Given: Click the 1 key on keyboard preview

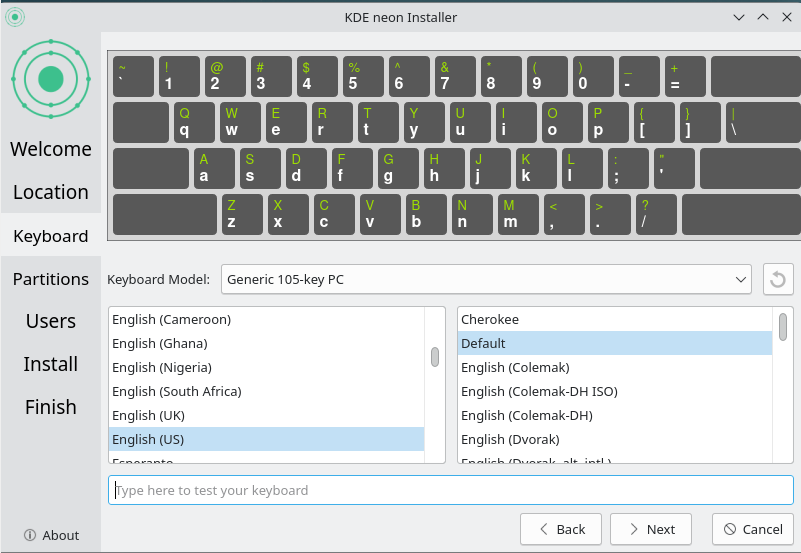Looking at the screenshot, I should [x=179, y=77].
